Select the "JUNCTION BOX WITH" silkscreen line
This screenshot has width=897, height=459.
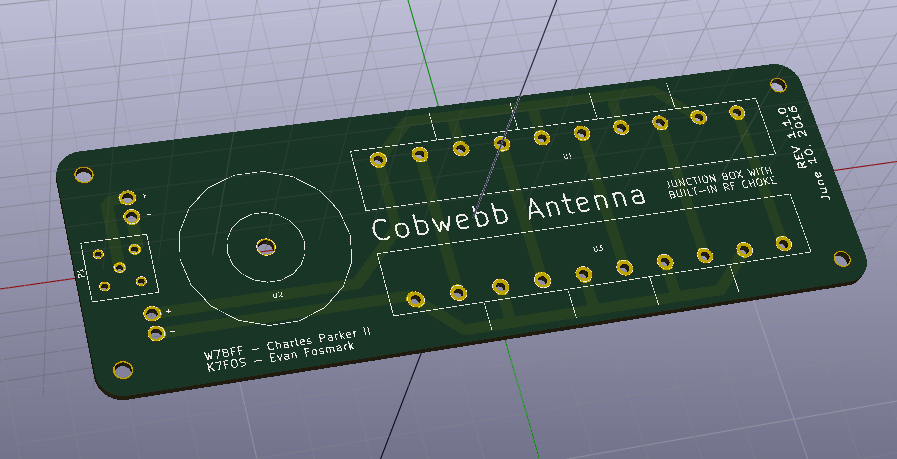click(x=720, y=177)
